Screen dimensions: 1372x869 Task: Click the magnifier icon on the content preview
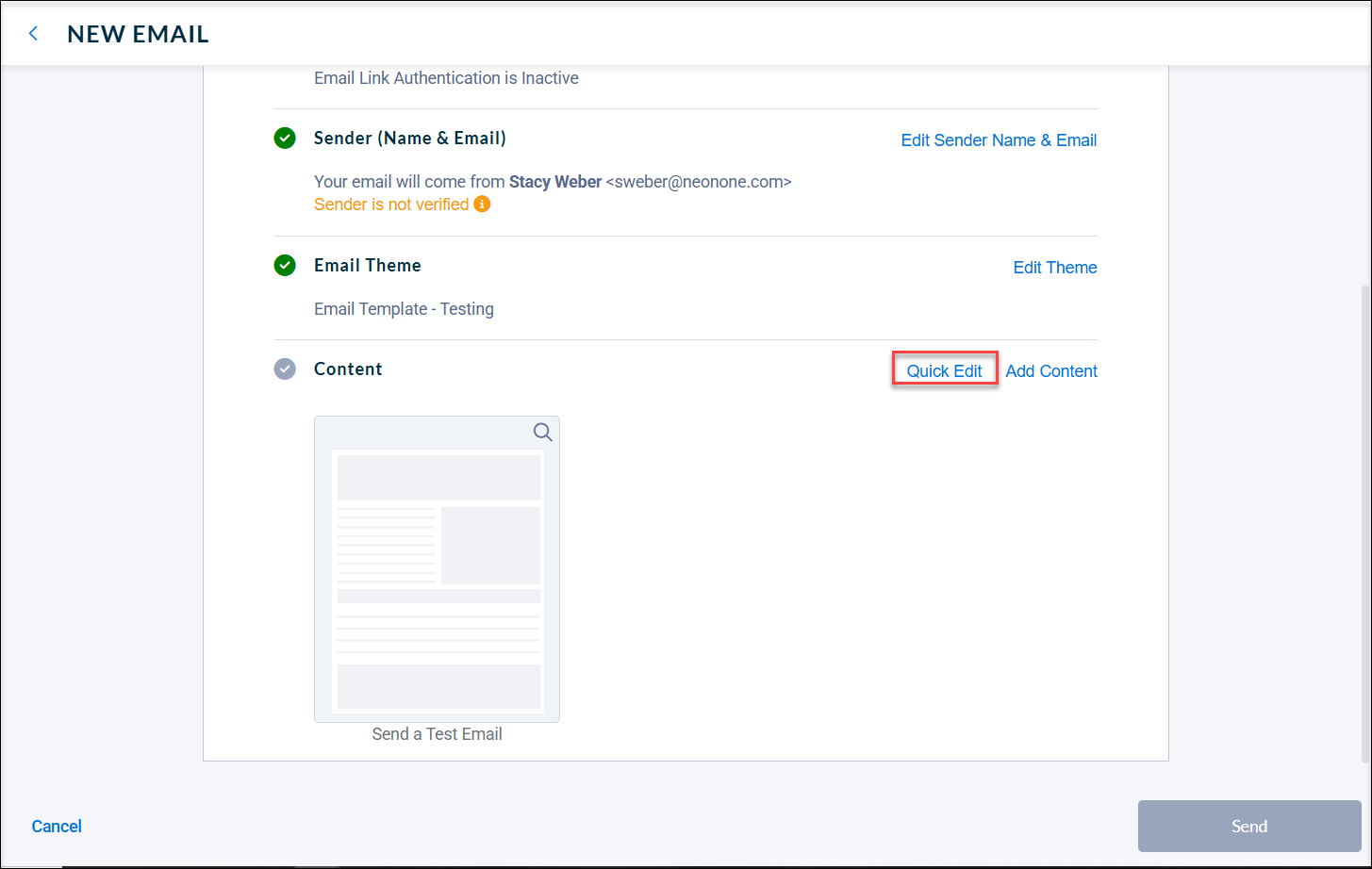(x=542, y=432)
